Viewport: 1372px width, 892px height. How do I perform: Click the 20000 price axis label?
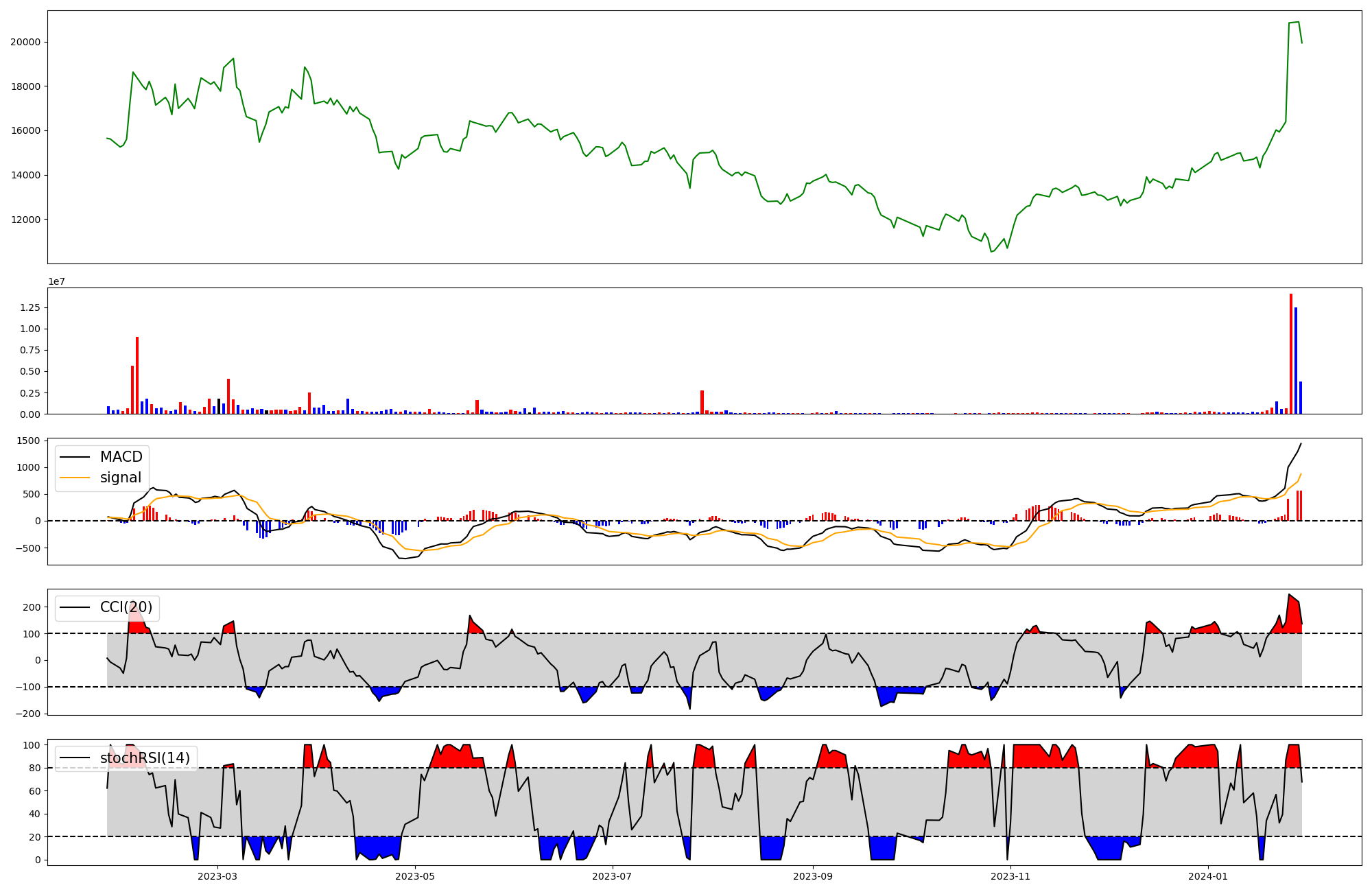tap(25, 42)
